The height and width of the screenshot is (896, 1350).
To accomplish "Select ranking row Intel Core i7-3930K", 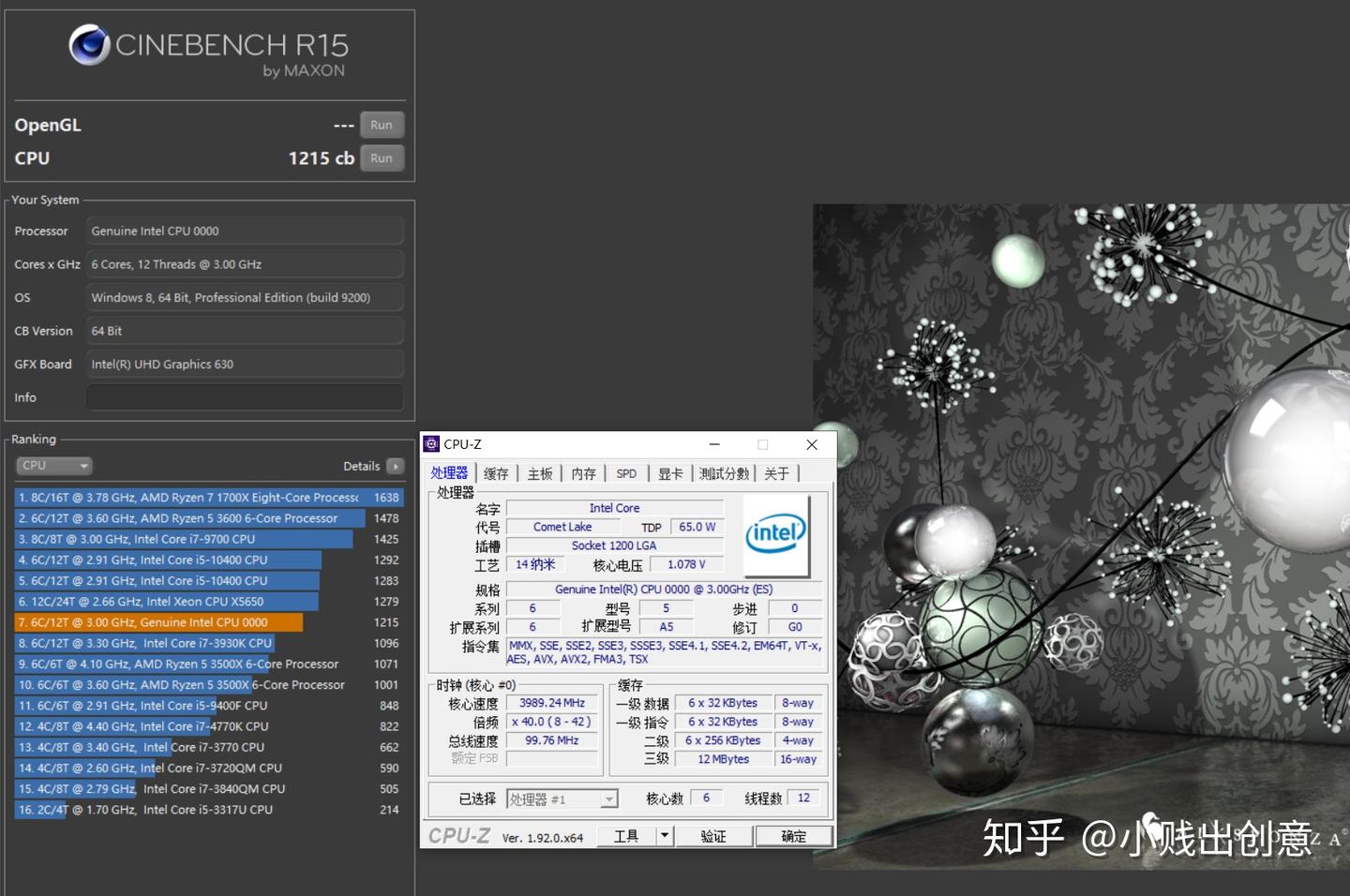I will pos(208,643).
